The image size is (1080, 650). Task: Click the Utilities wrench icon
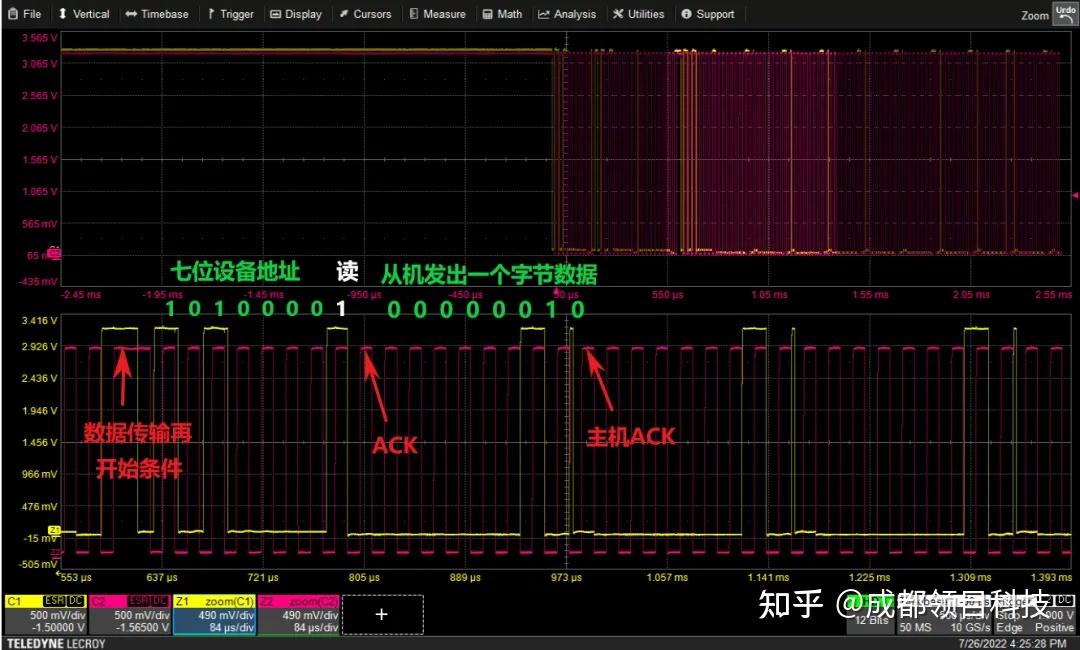tap(638, 14)
